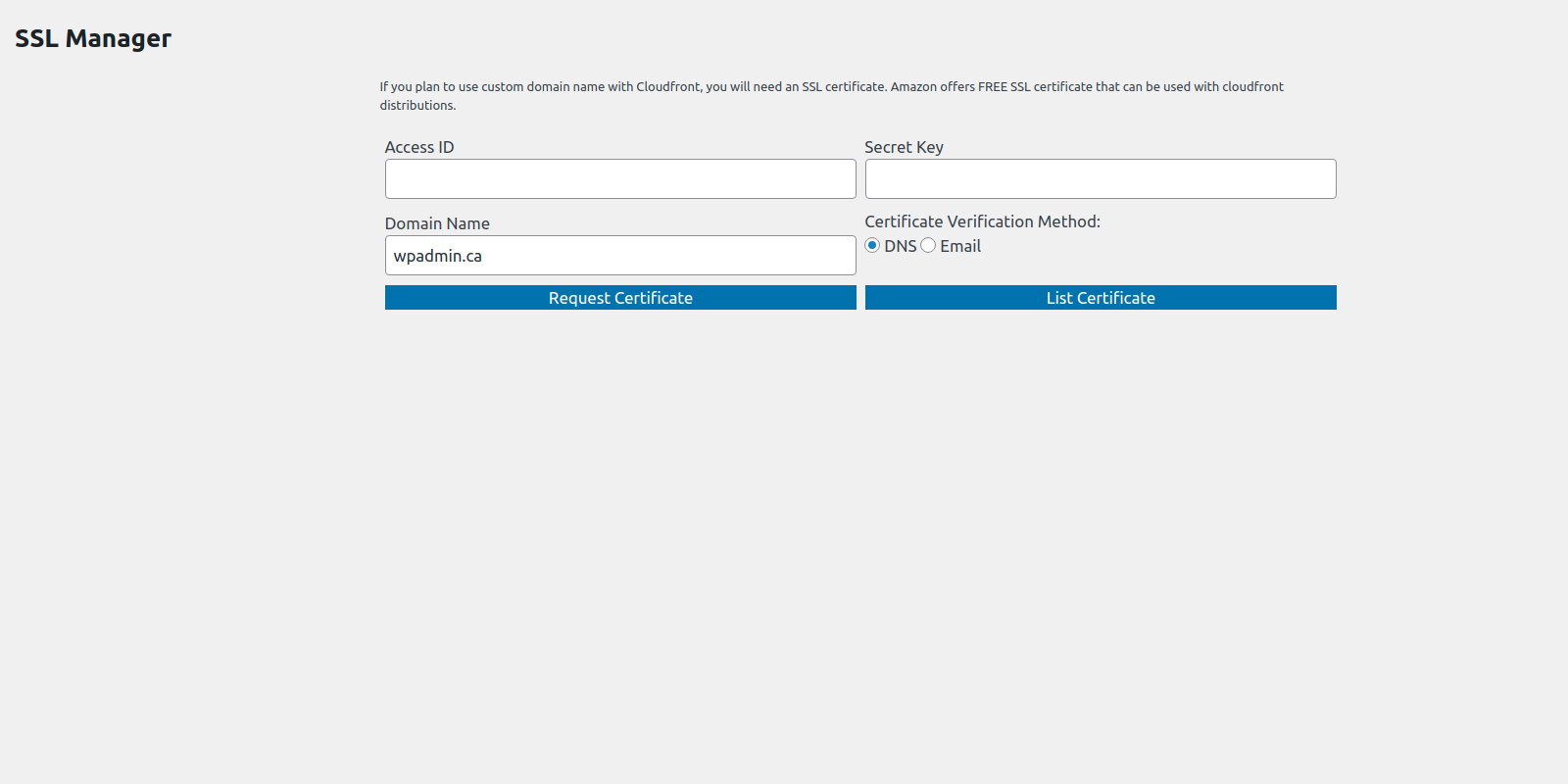Click the Secret Key label text

click(x=904, y=147)
